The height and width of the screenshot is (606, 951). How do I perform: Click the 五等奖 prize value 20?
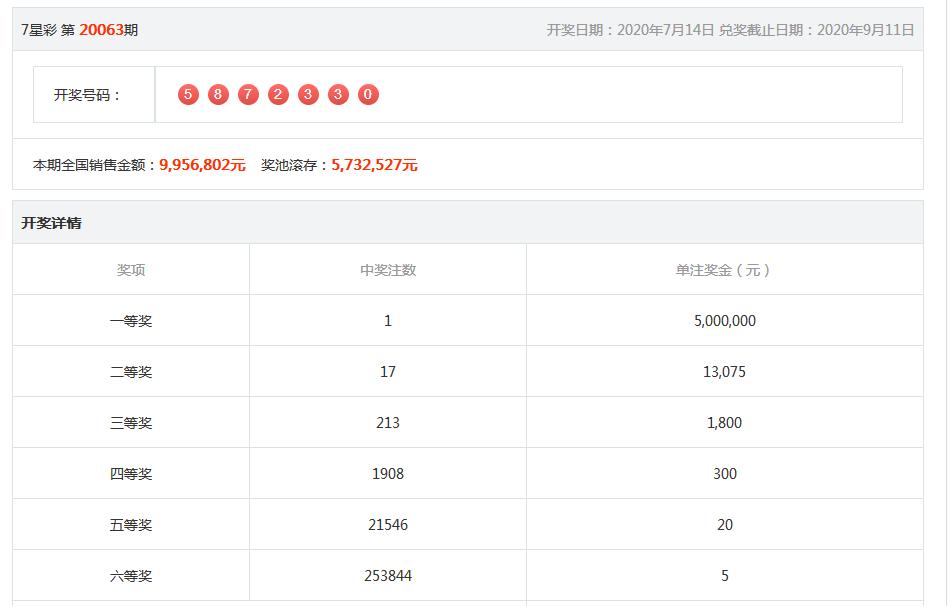pyautogui.click(x=725, y=525)
